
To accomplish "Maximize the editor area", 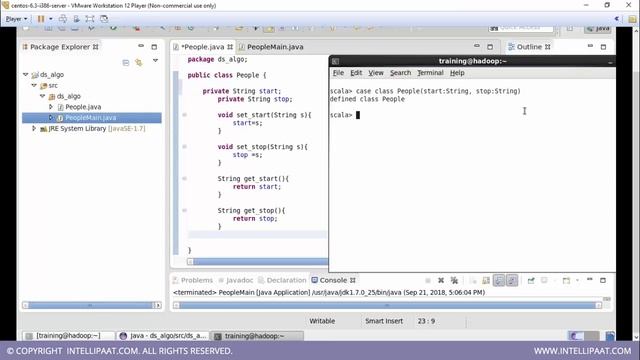I will coord(490,47).
